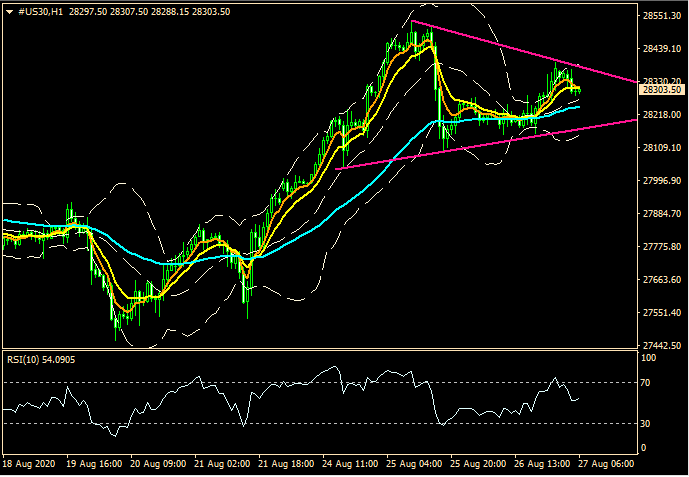
Task: Select the upper pink descending trendline
Action: point(520,50)
